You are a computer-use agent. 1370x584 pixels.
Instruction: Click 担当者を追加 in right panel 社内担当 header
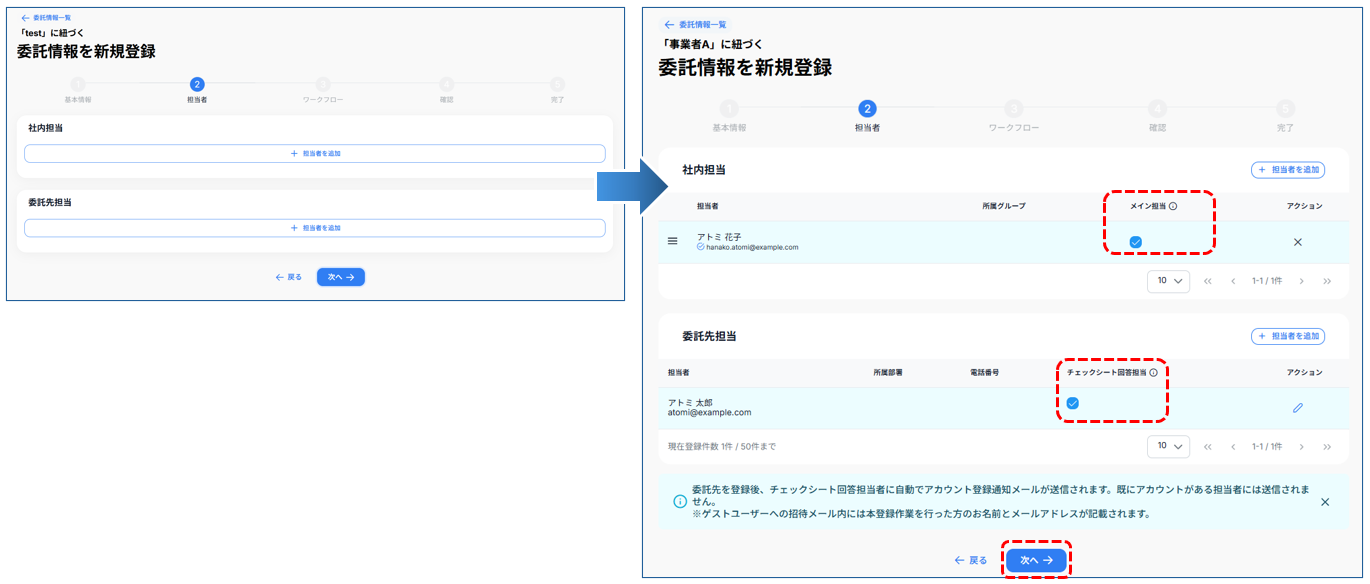tap(1287, 170)
